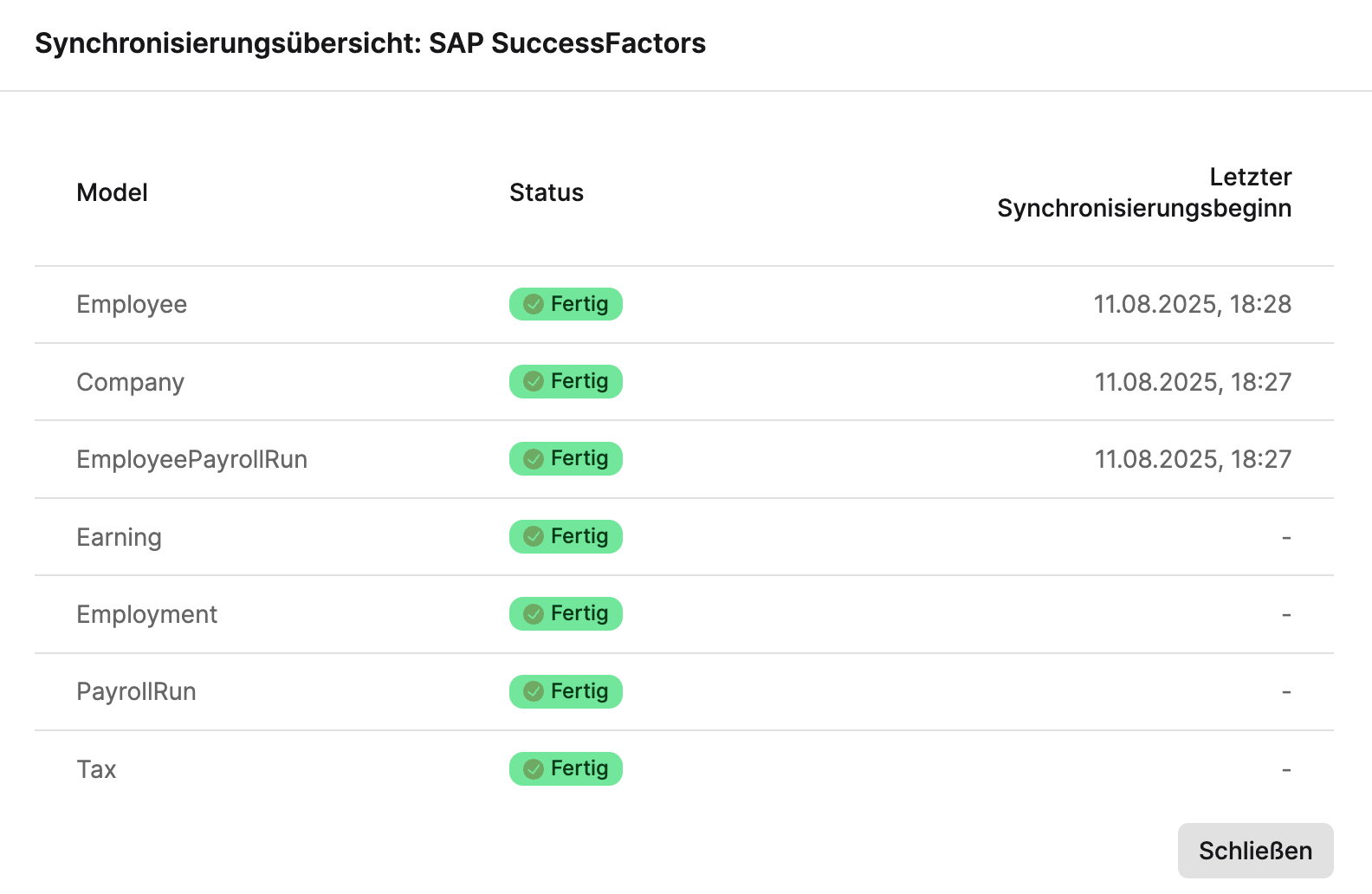Click the dash sync value in Earning row
Screen dimensions: 1372x894
tap(1286, 538)
